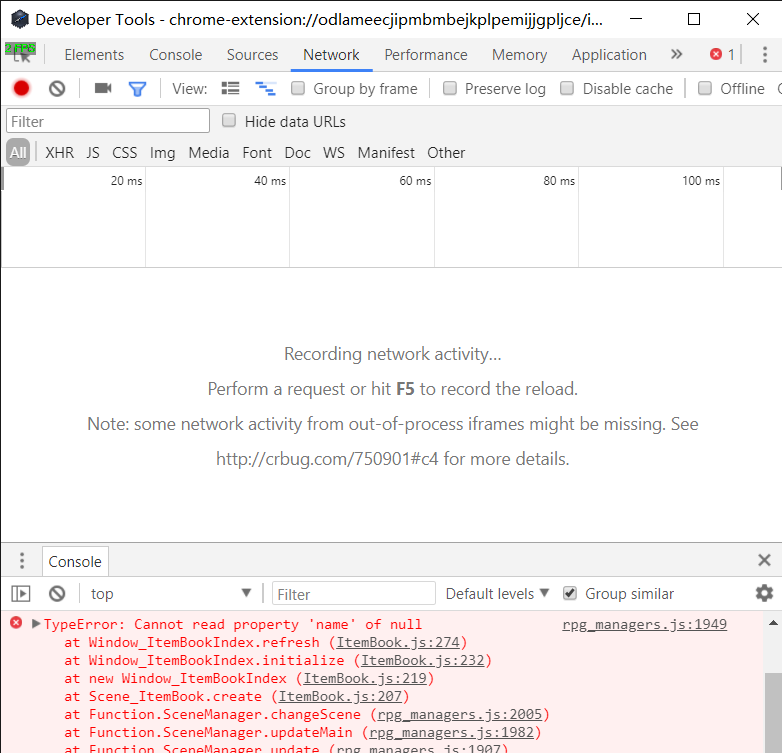Switch to the Sources tab
Viewport: 782px width, 753px height.
[252, 55]
